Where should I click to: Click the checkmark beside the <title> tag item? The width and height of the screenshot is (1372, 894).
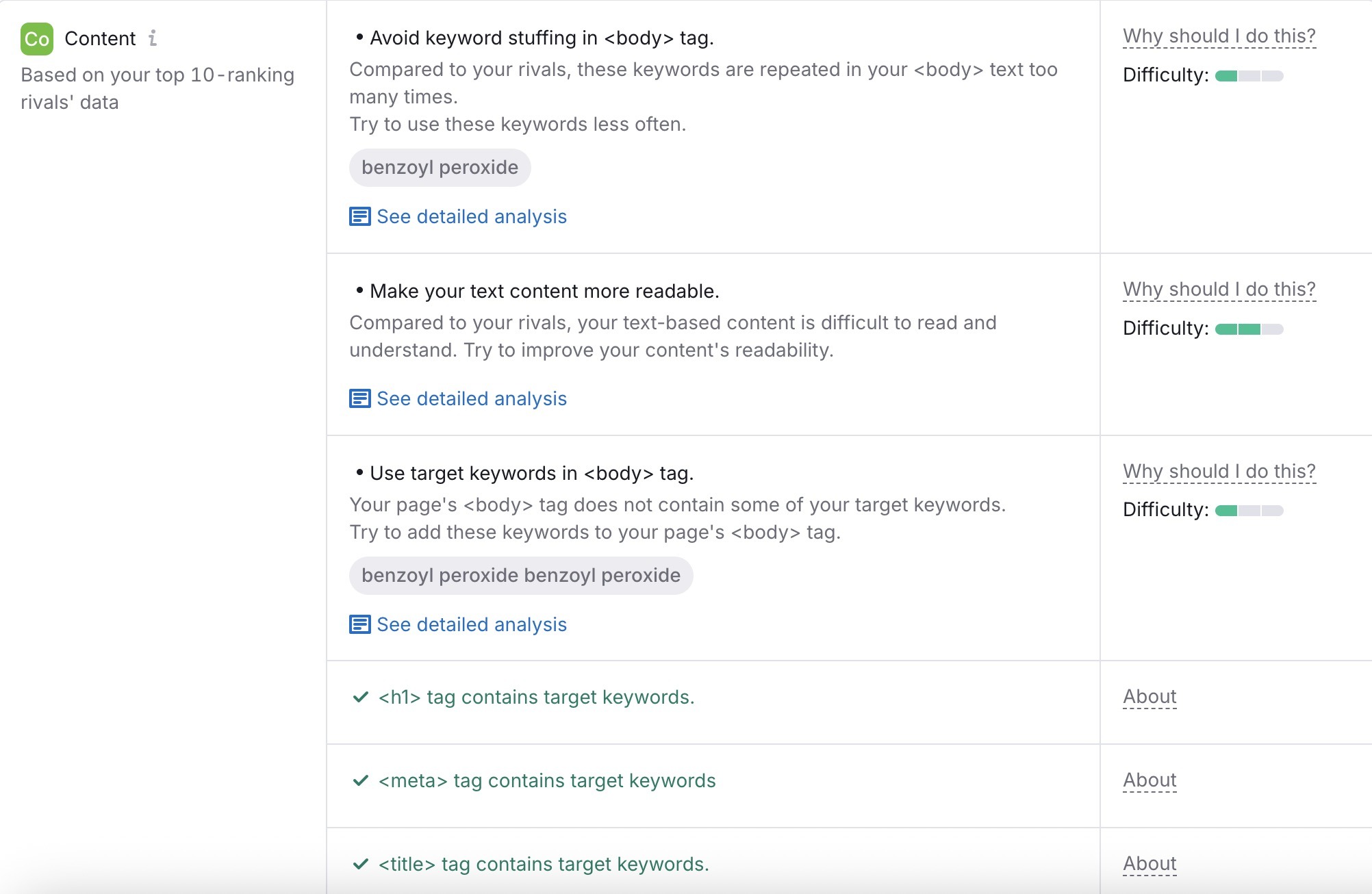pos(361,864)
